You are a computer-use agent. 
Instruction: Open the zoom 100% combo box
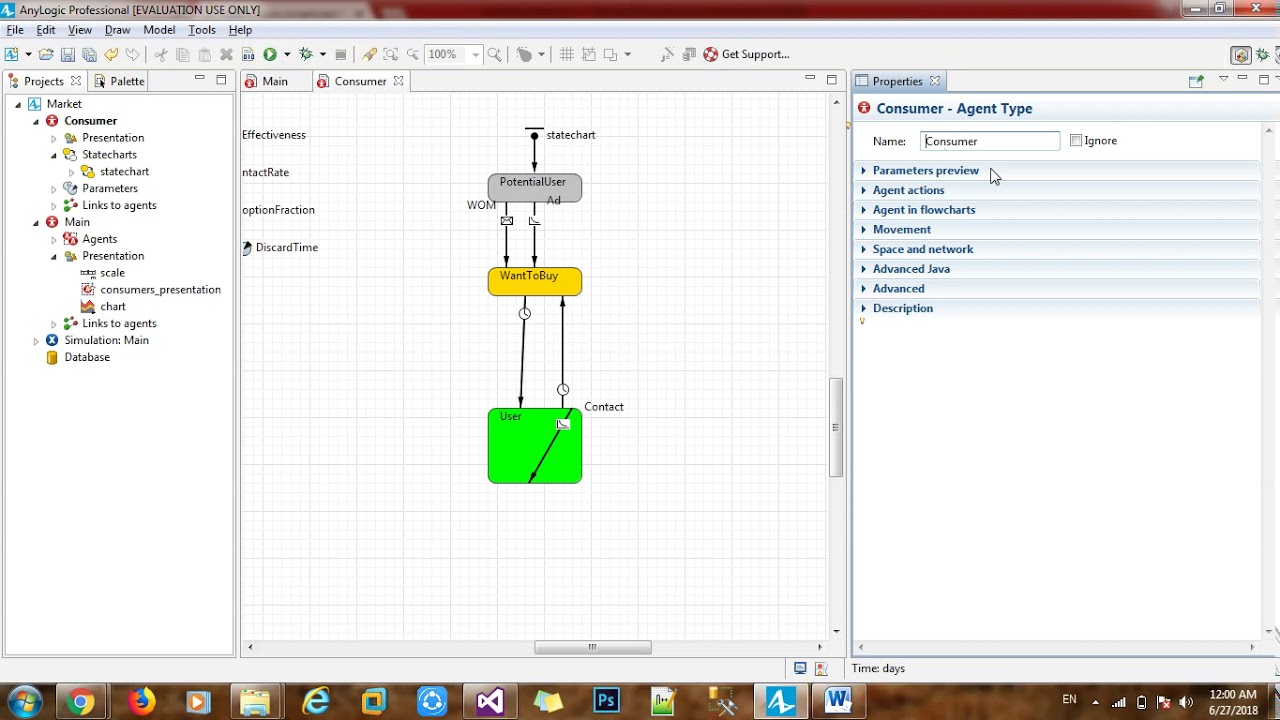click(x=454, y=54)
